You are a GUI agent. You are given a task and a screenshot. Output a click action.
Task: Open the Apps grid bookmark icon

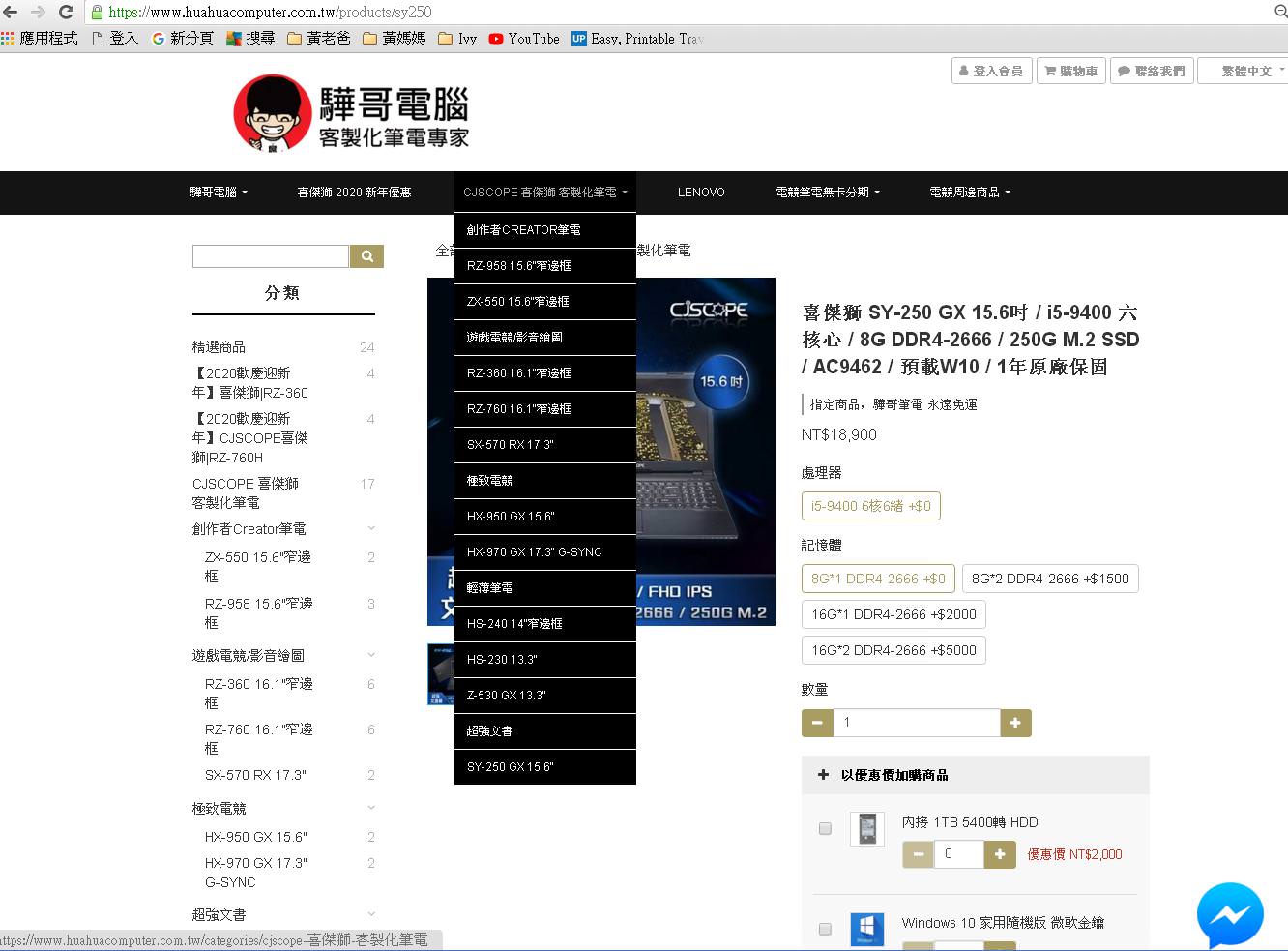tap(8, 39)
